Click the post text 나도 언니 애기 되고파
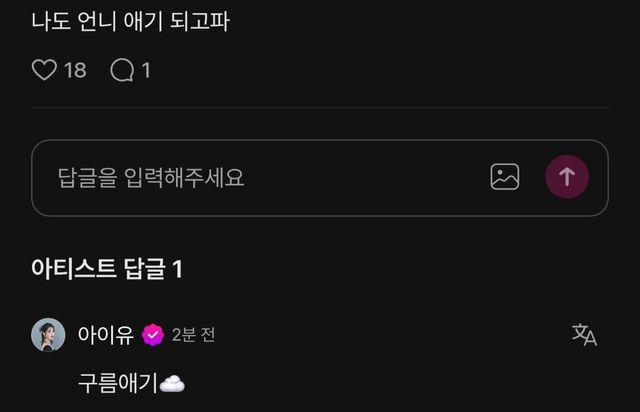Image resolution: width=640 pixels, height=412 pixels. (131, 21)
